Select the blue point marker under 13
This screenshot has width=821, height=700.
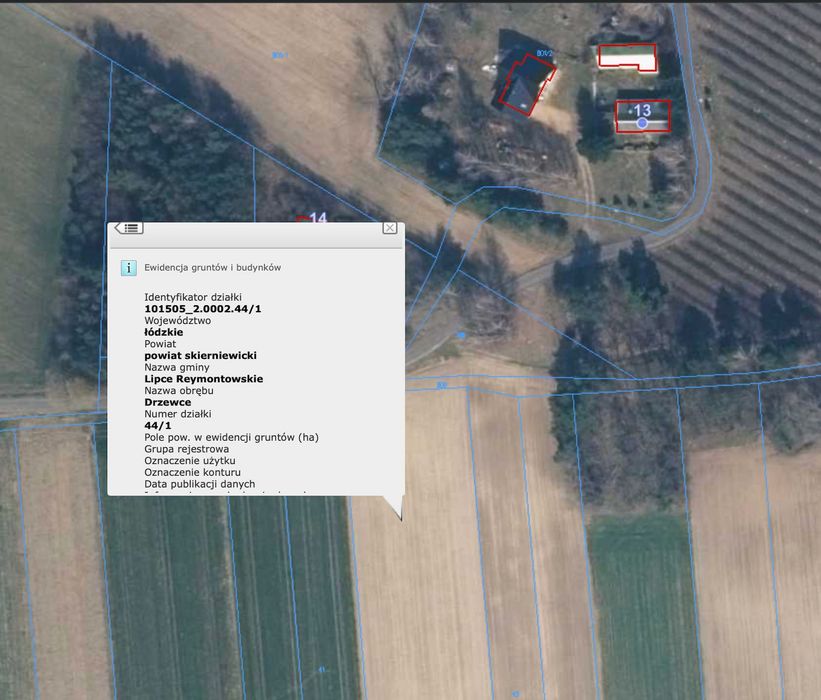click(x=642, y=123)
